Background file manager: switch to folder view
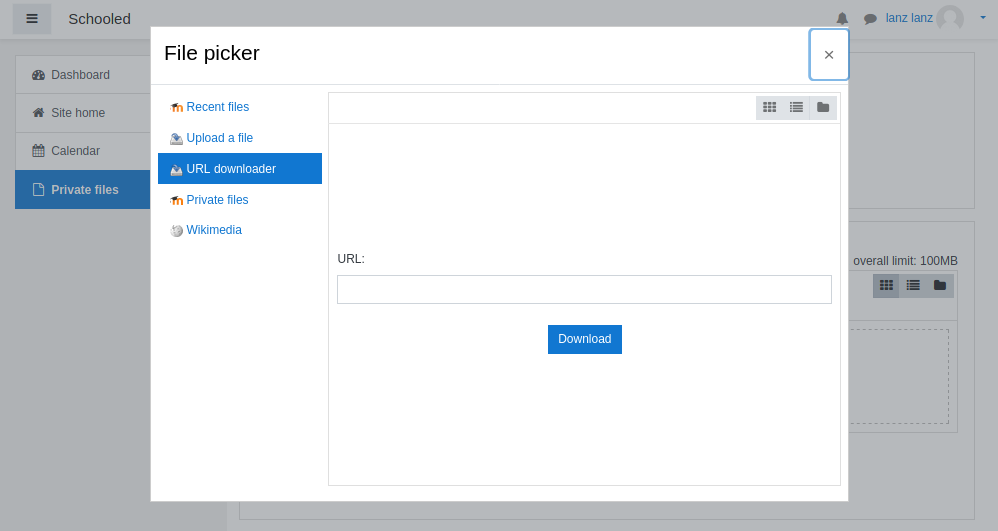Screen dimensions: 998x531 pyautogui.click(x=939, y=285)
